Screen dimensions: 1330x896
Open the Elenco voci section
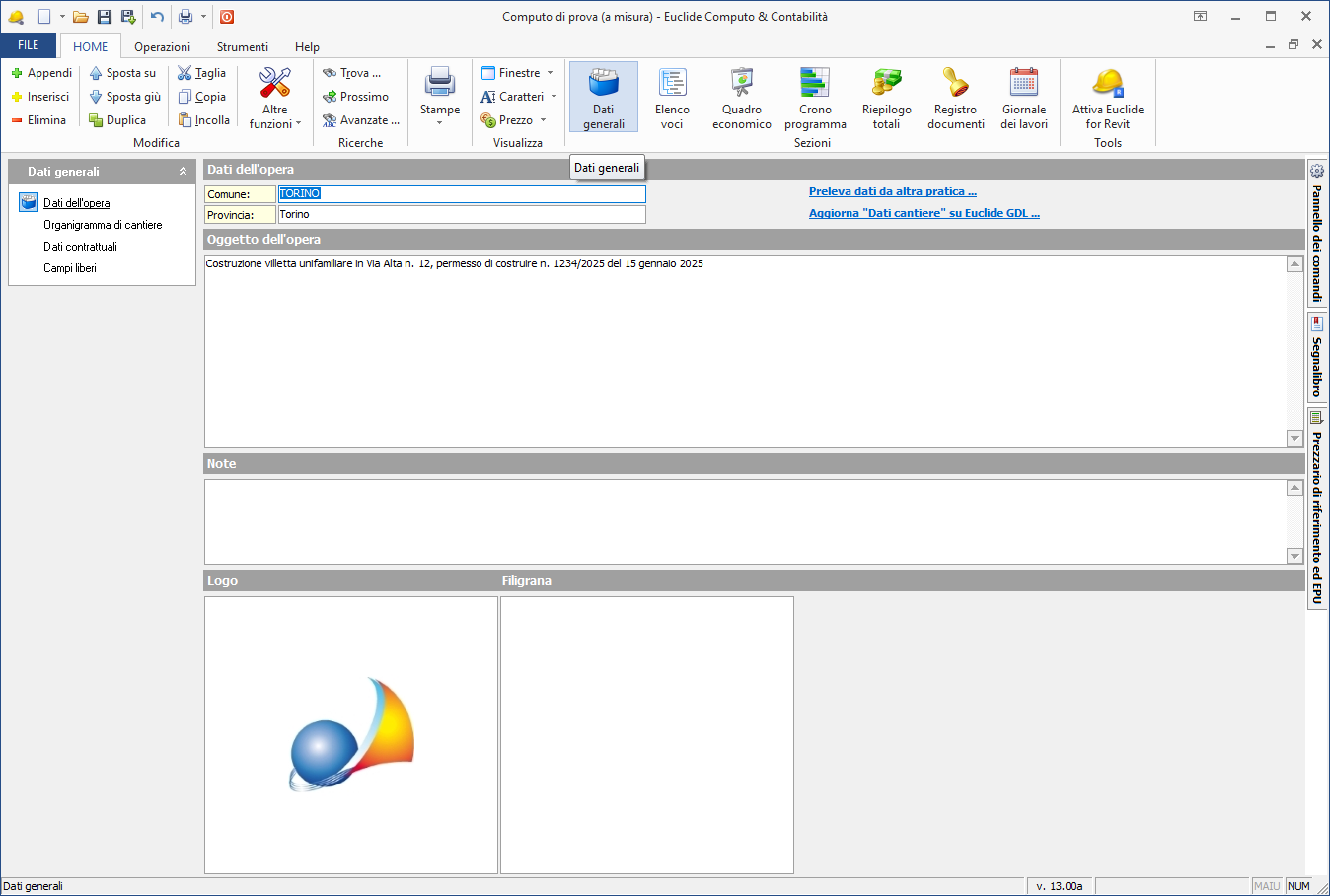[x=672, y=97]
